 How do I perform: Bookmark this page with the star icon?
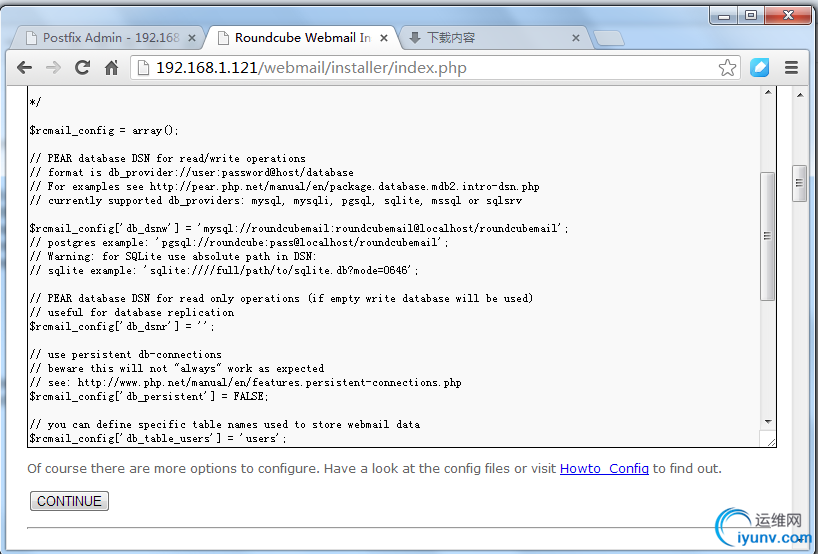(x=727, y=68)
